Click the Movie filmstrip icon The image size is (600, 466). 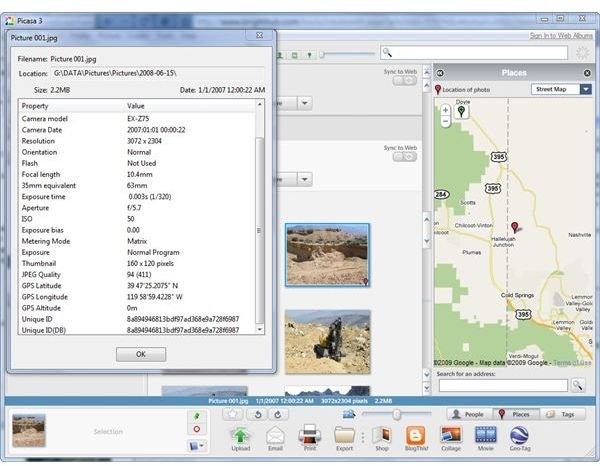point(485,435)
